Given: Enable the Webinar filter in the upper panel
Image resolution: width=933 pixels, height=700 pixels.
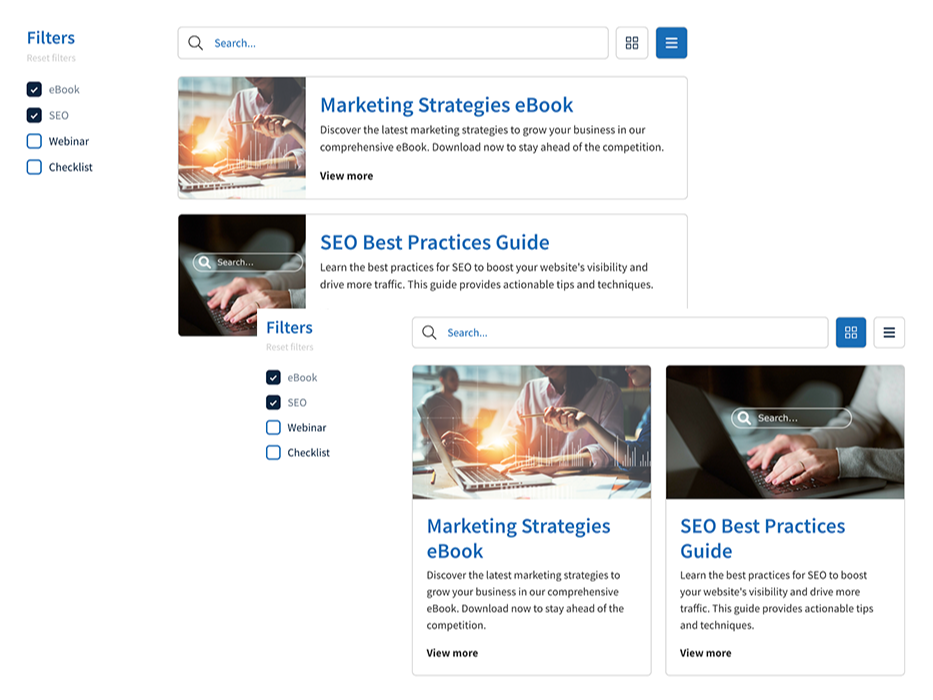Looking at the screenshot, I should pos(34,141).
